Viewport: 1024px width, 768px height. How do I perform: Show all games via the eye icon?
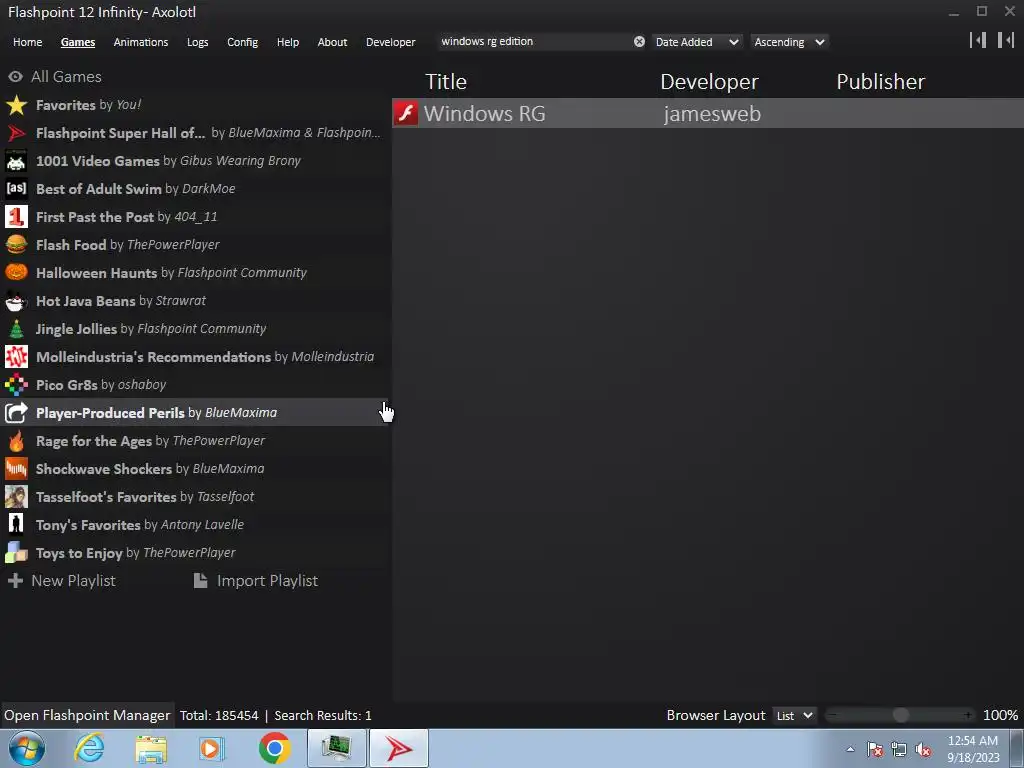click(x=15, y=76)
